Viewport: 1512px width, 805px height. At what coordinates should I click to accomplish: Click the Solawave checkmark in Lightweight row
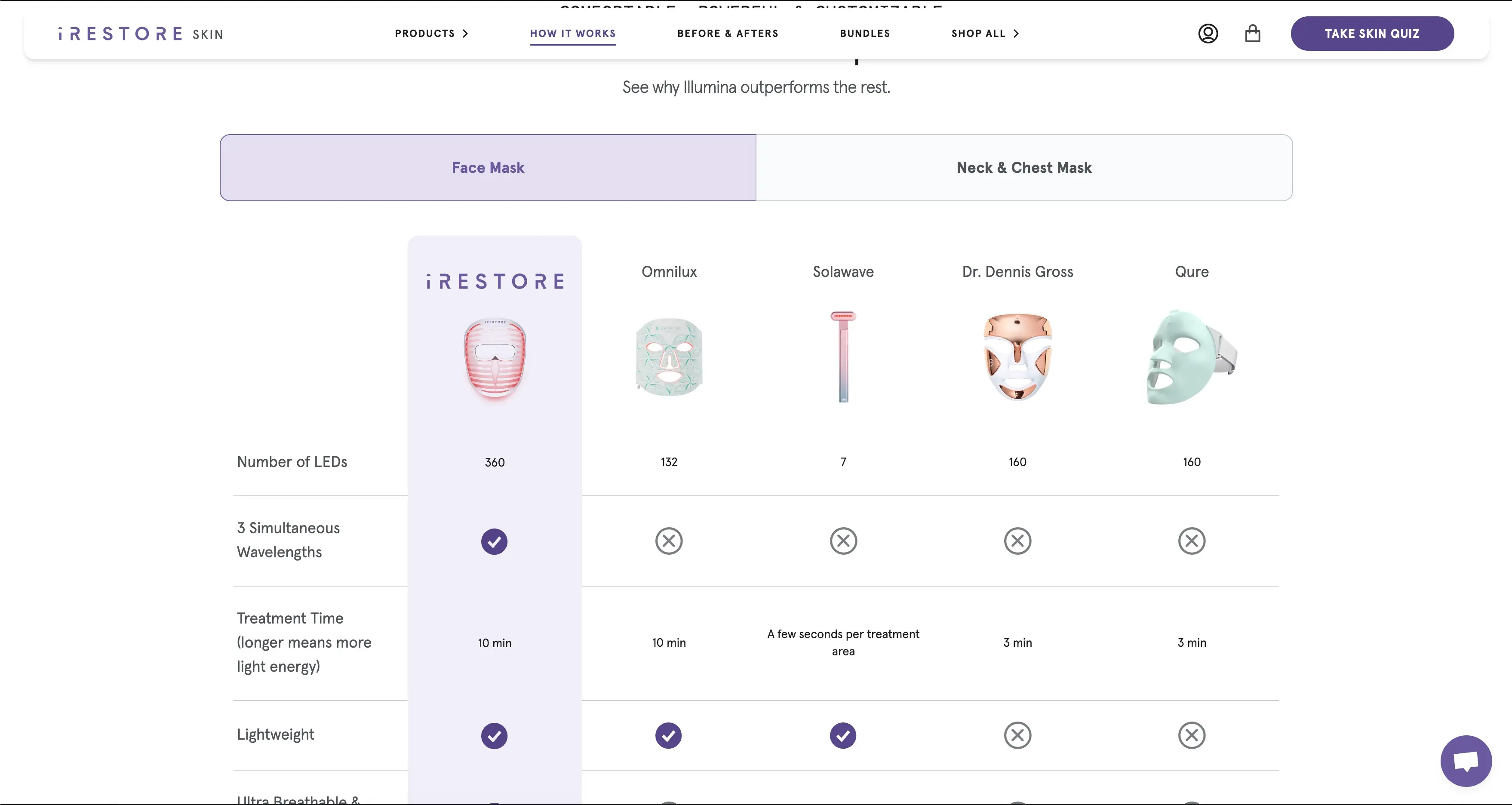[x=843, y=735]
